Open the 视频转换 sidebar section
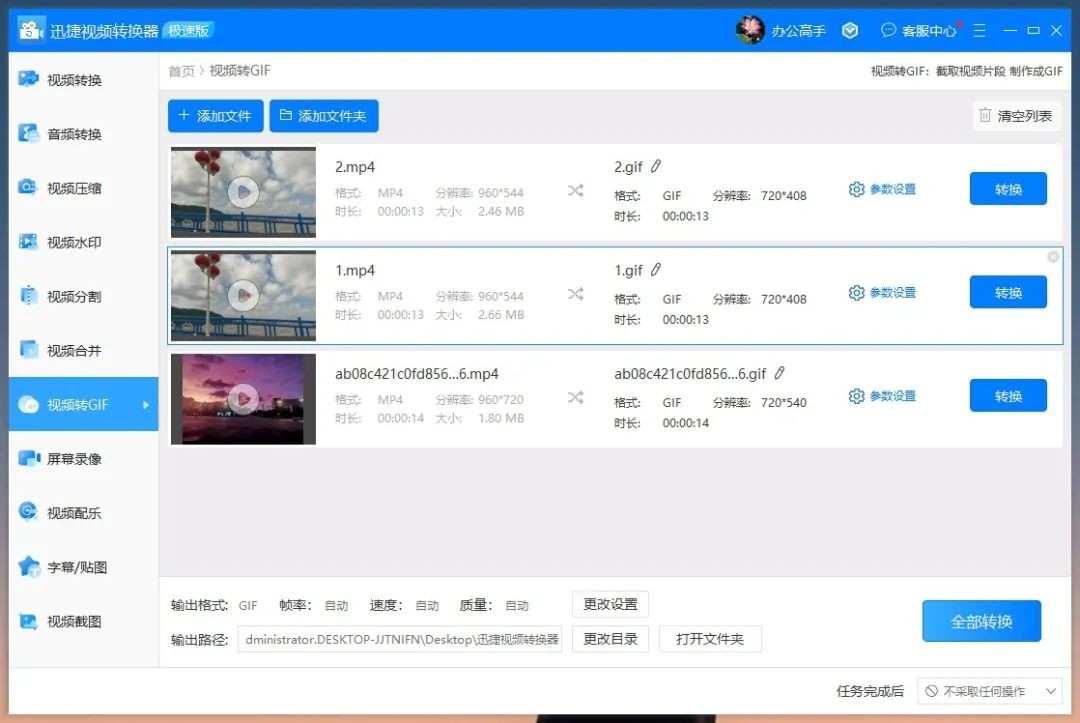Image resolution: width=1080 pixels, height=723 pixels. [83, 80]
